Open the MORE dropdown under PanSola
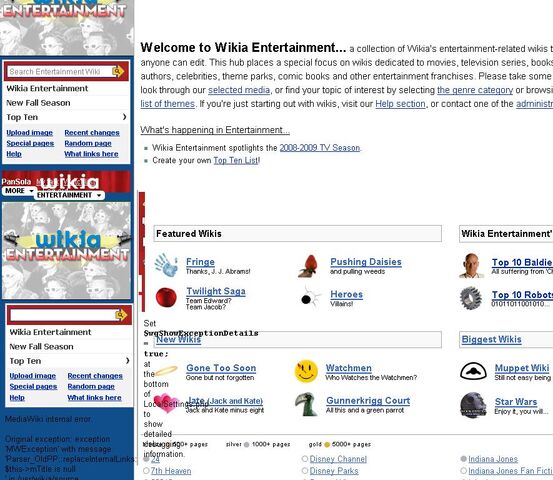Screen dimensions: 553x480 coord(19,191)
